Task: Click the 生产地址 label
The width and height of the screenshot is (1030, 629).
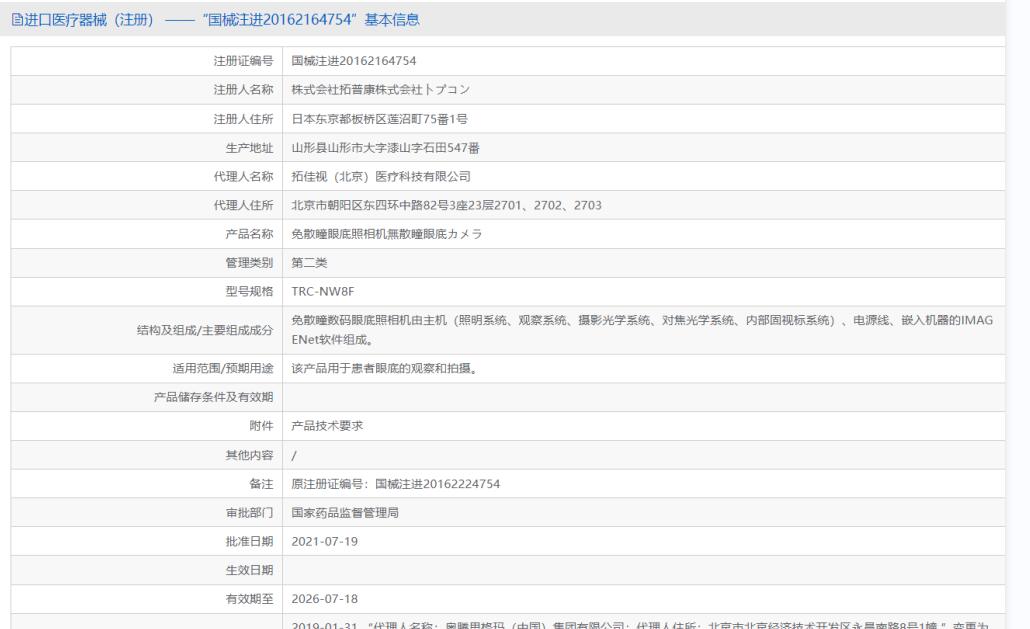Action: [249, 148]
